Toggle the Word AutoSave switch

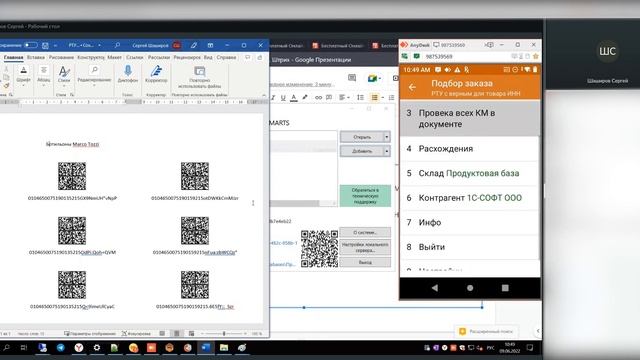(x=31, y=45)
